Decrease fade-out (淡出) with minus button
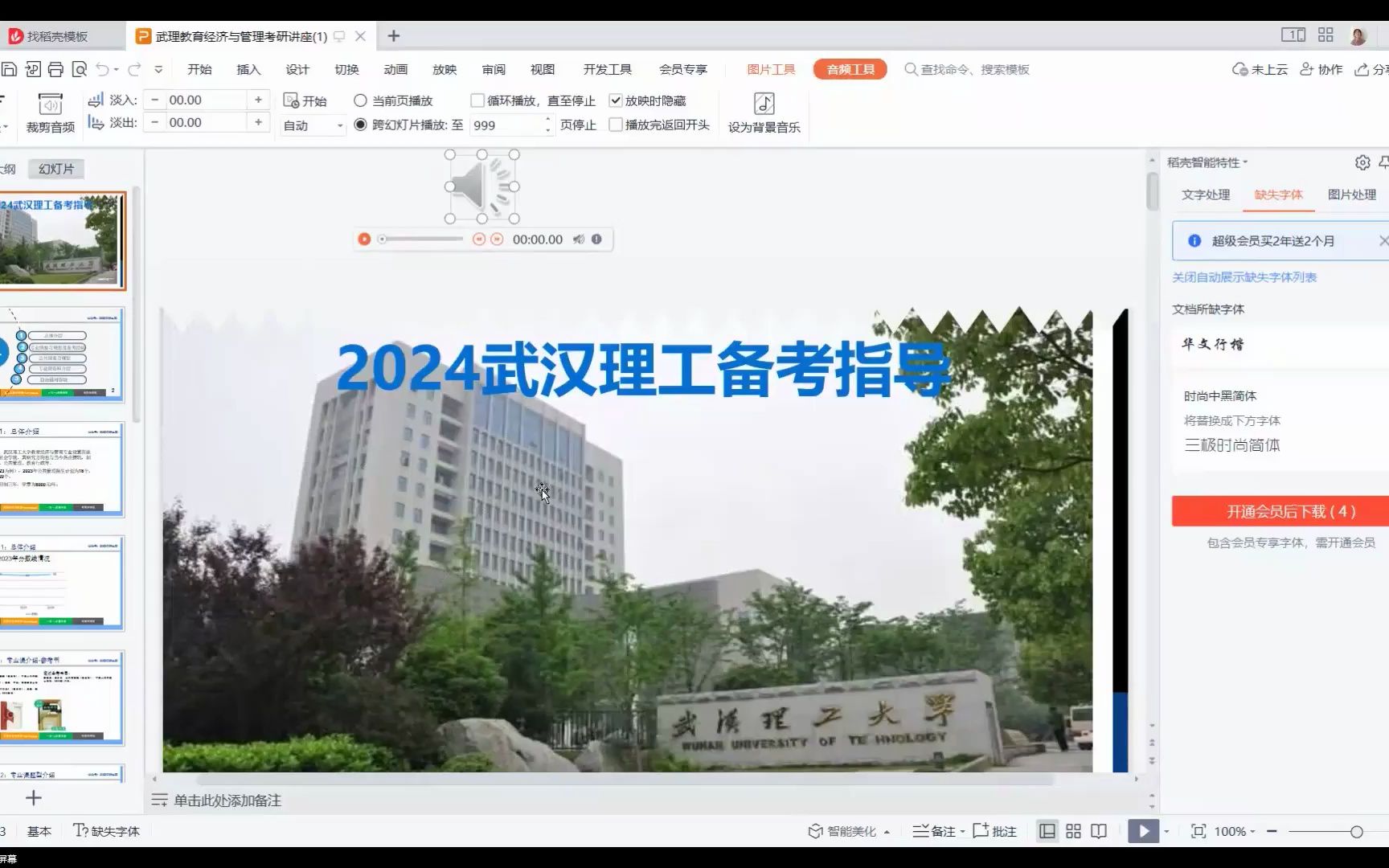This screenshot has width=1389, height=868. point(154,122)
